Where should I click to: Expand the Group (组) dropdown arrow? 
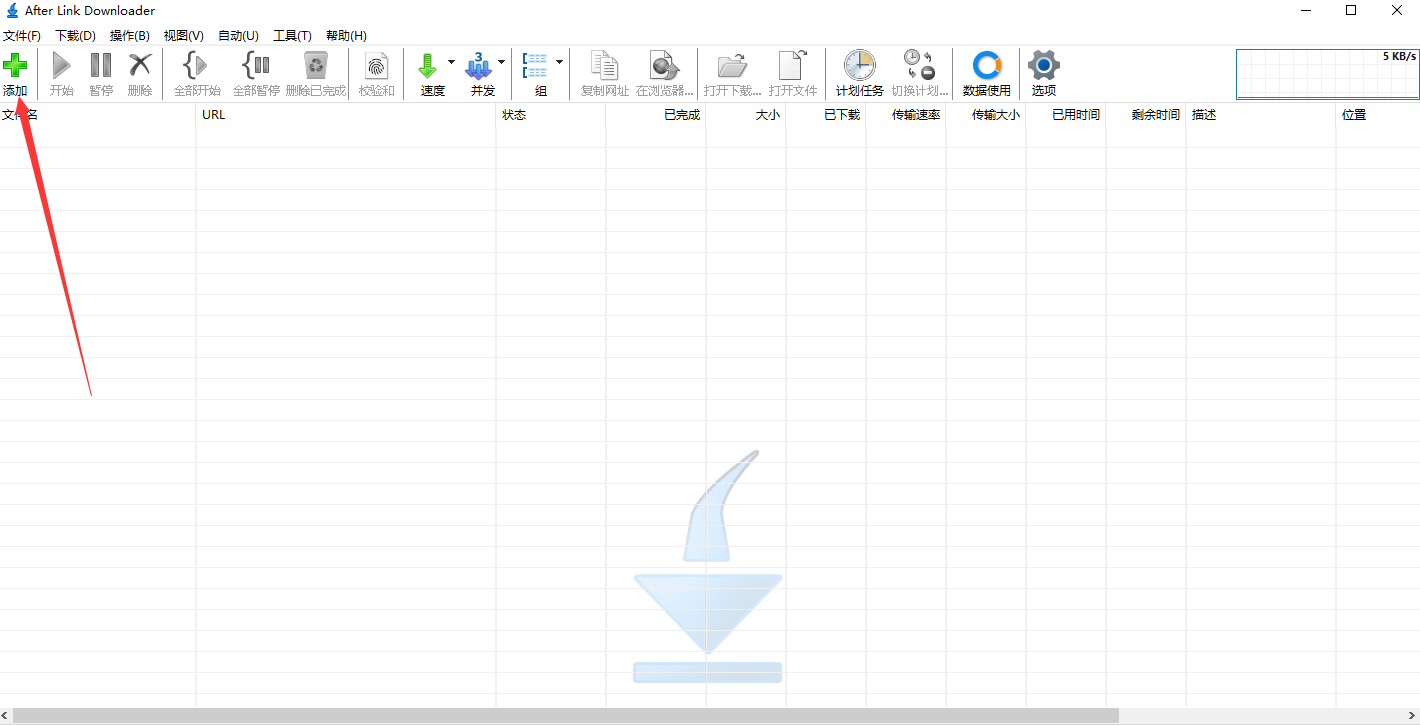(559, 62)
